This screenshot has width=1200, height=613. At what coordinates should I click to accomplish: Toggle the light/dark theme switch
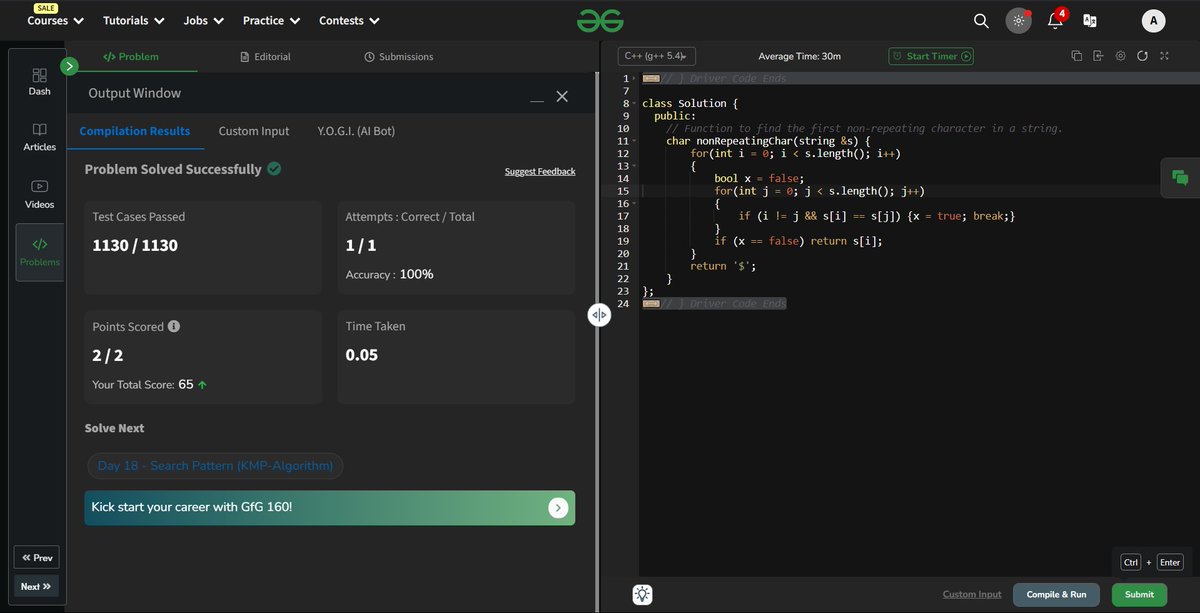(1018, 20)
